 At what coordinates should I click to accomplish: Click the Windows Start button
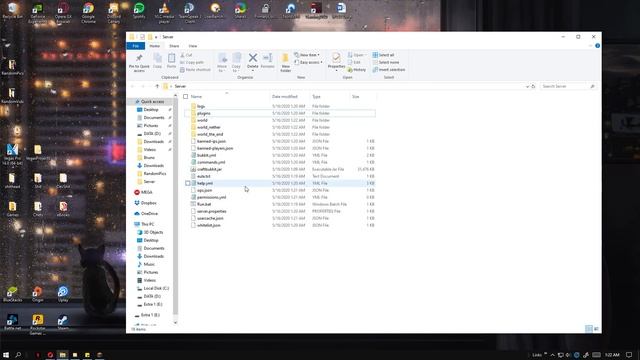[6, 355]
